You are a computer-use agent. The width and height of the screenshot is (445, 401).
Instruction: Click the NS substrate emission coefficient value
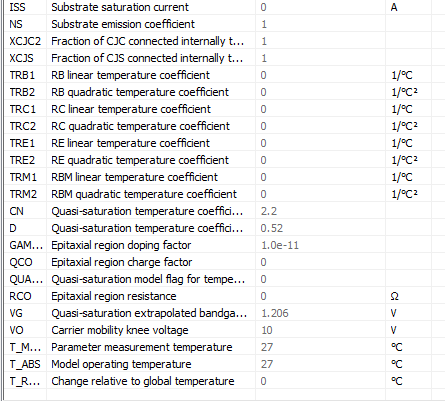click(x=320, y=24)
